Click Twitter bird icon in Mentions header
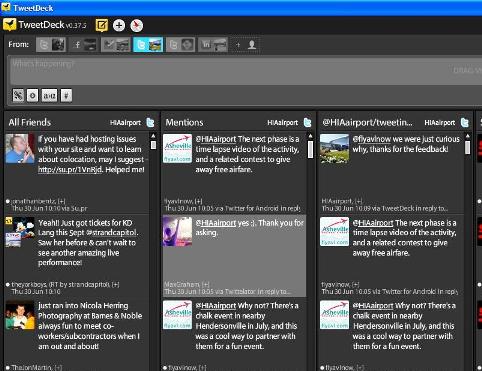Image resolution: width=482 pixels, height=371 pixels. coord(308,123)
